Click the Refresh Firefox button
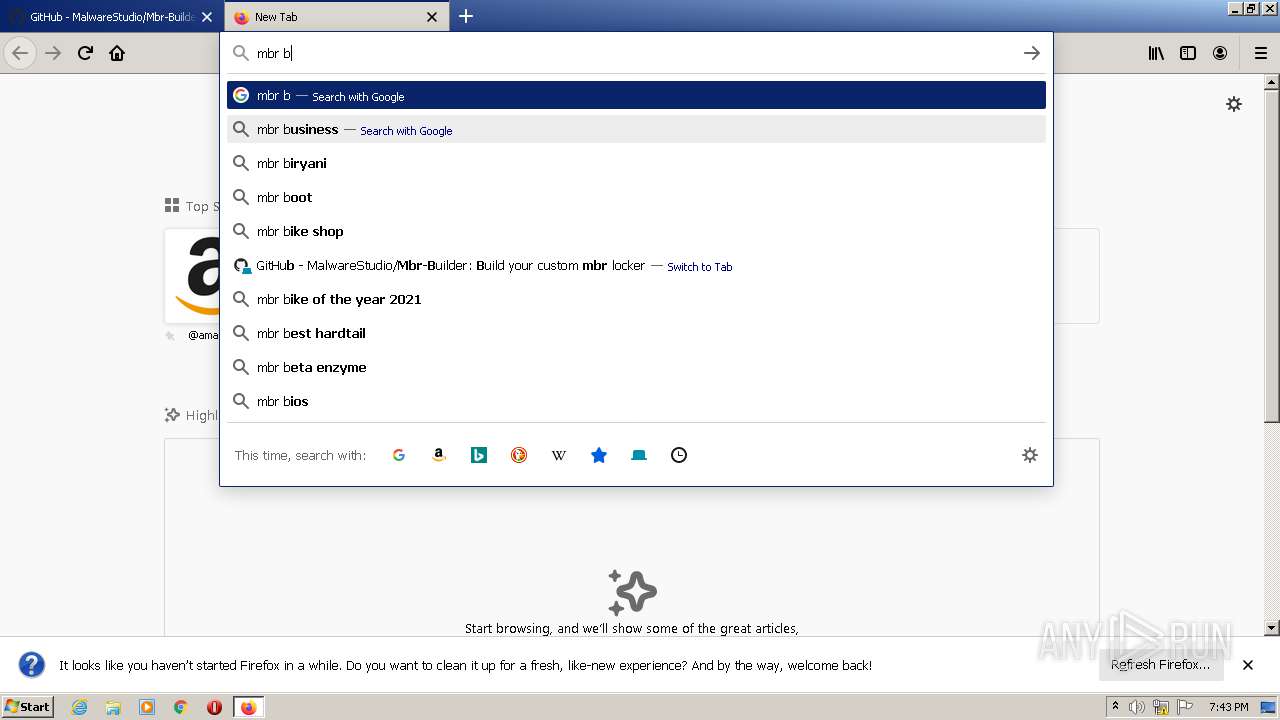The width and height of the screenshot is (1280, 720). click(1161, 665)
